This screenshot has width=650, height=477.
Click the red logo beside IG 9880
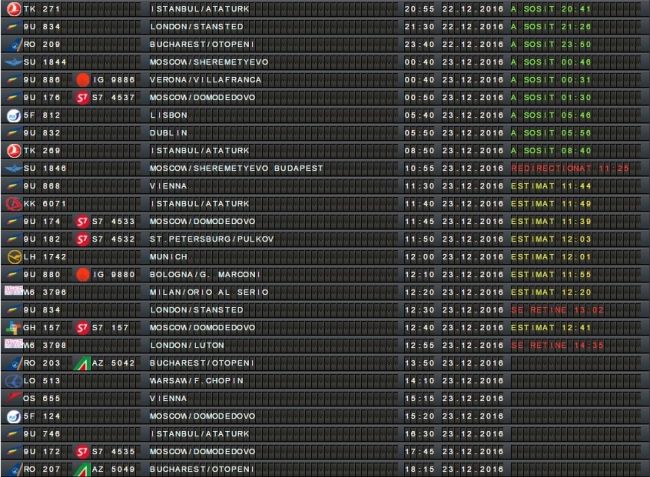point(82,275)
